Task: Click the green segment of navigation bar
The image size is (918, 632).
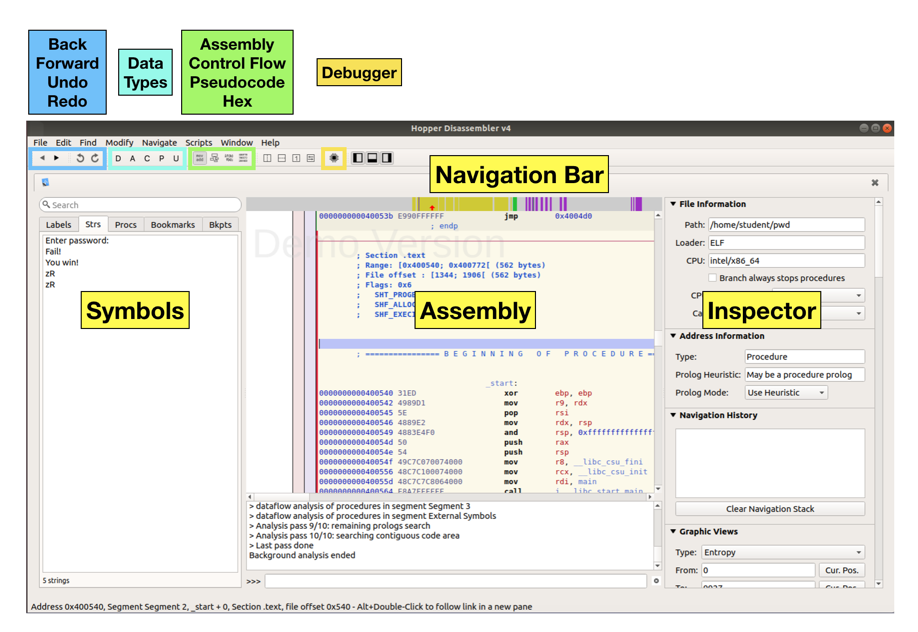Action: coord(515,204)
